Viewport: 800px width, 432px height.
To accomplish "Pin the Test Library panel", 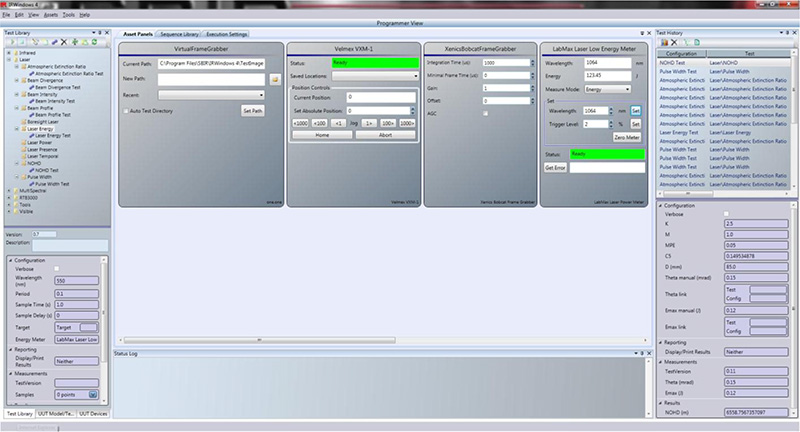I will pyautogui.click(x=101, y=33).
